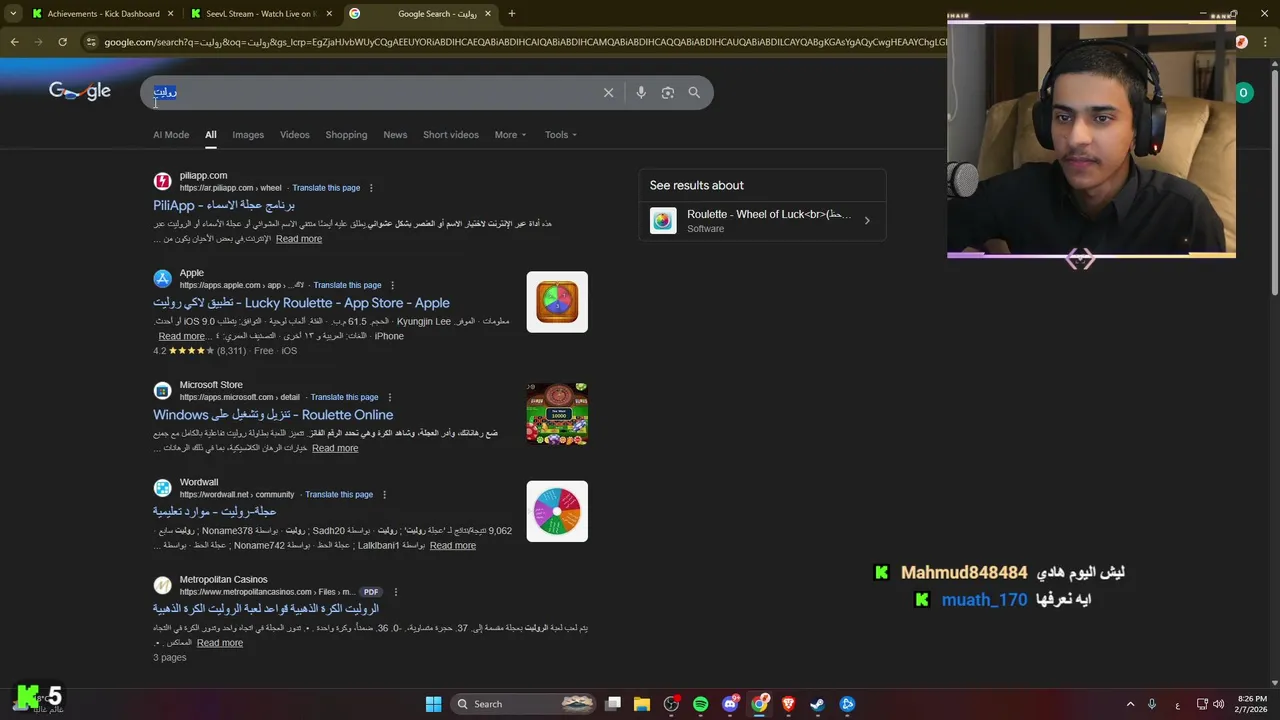Open the Roulette Online Windows result link
Viewport: 1280px width, 720px height.
(x=273, y=415)
